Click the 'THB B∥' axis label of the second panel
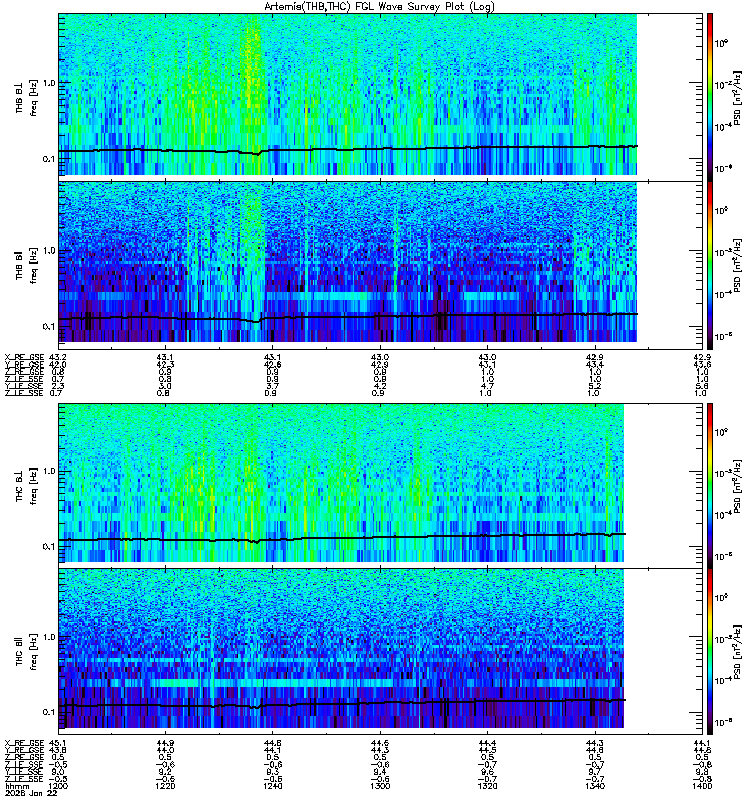 [x=19, y=265]
